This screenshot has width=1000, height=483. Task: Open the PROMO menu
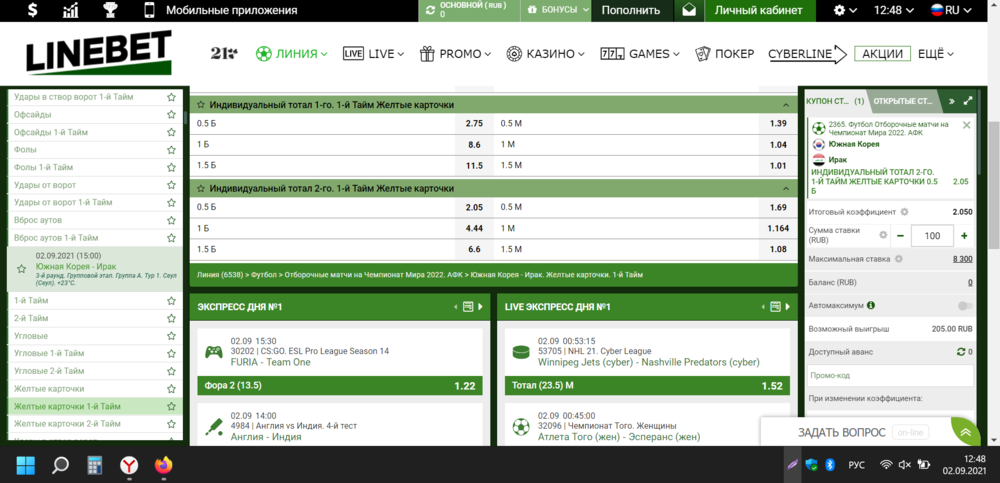[455, 54]
